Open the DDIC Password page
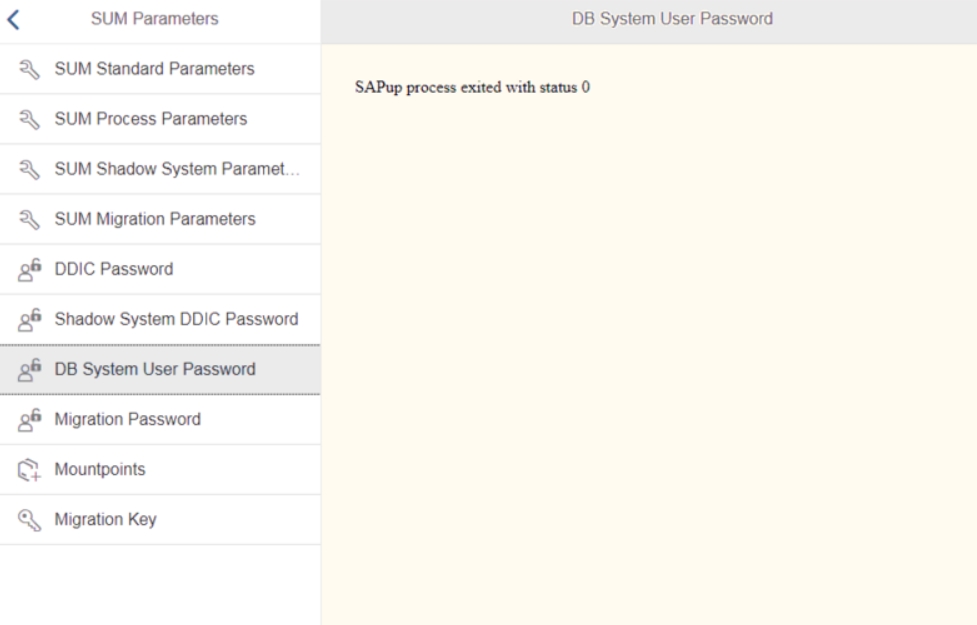Image resolution: width=977 pixels, height=625 pixels. coord(160,269)
